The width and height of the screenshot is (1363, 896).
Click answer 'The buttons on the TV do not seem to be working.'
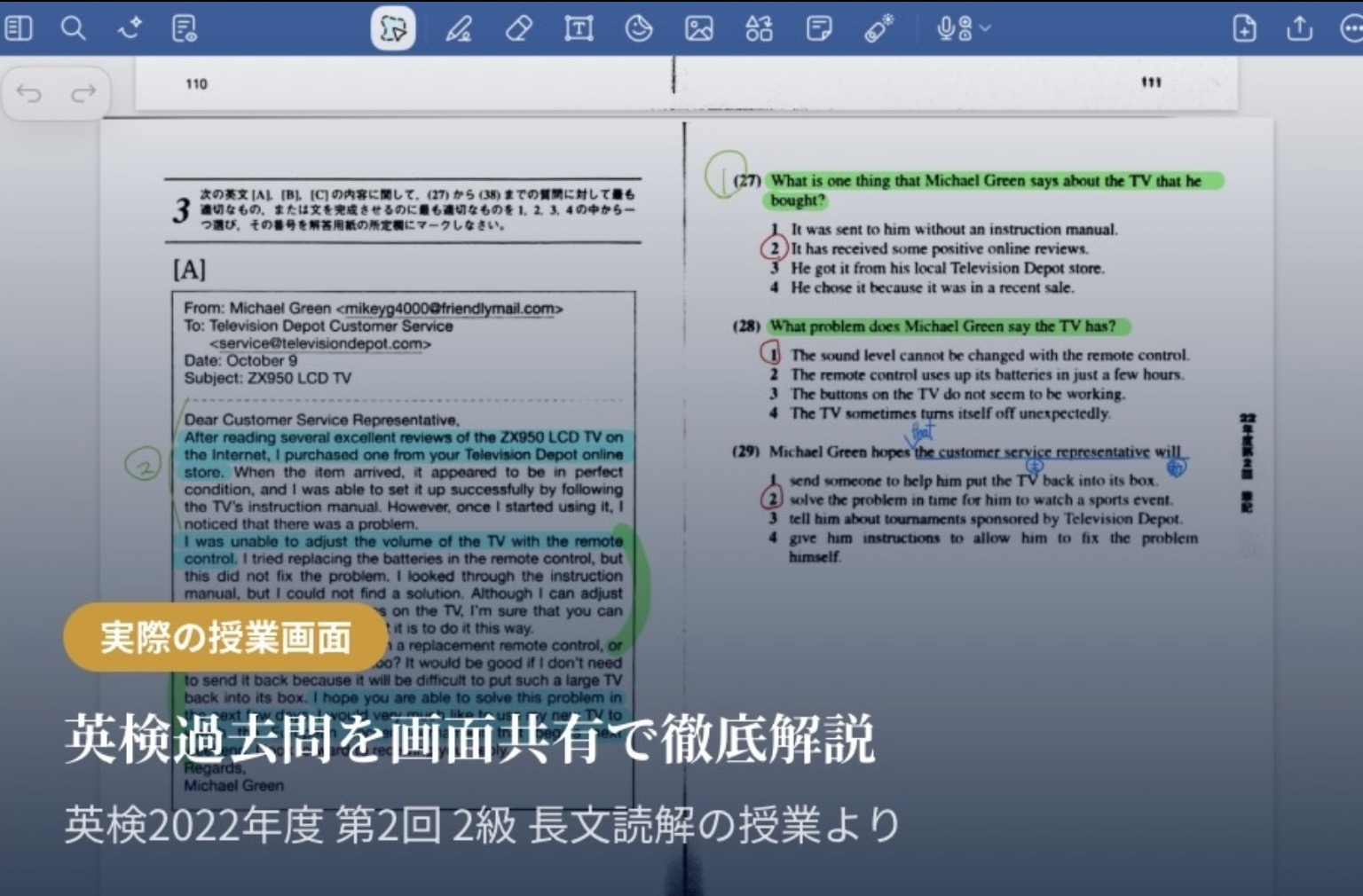957,394
